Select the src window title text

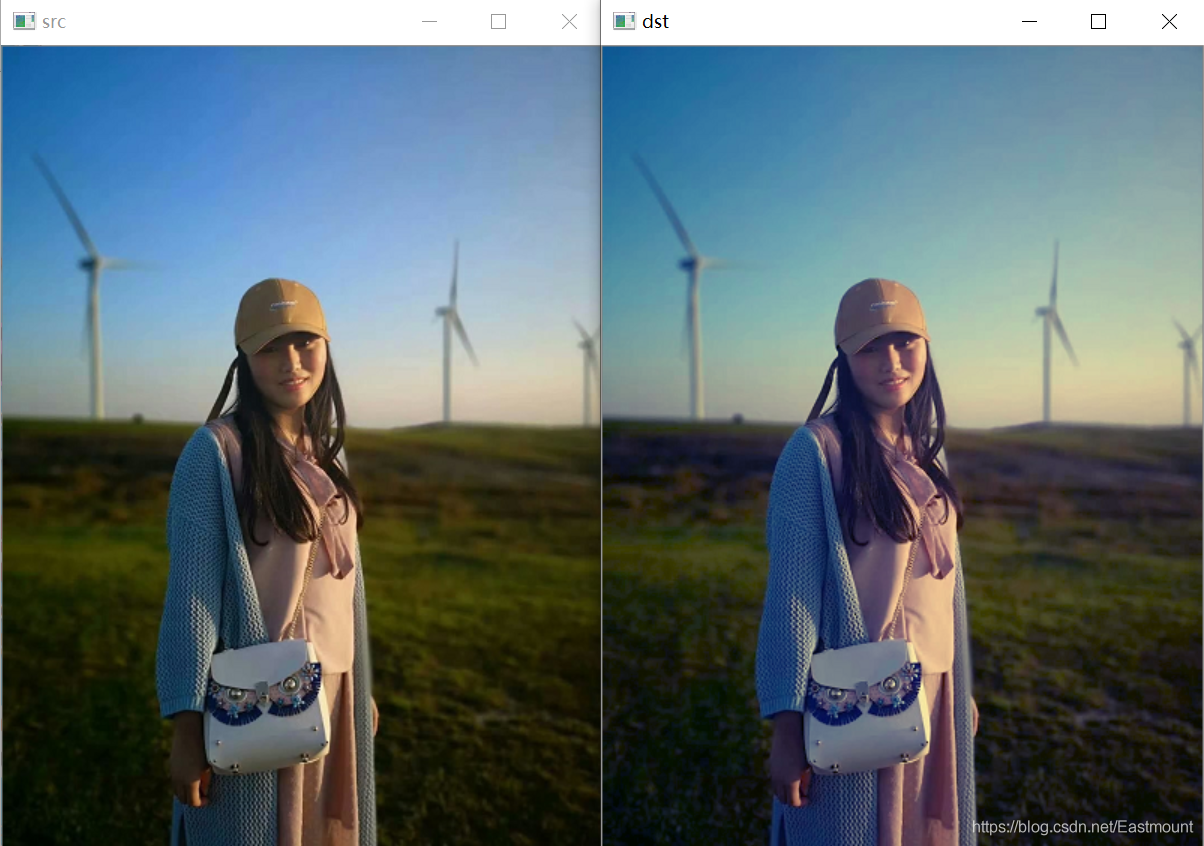pos(54,22)
